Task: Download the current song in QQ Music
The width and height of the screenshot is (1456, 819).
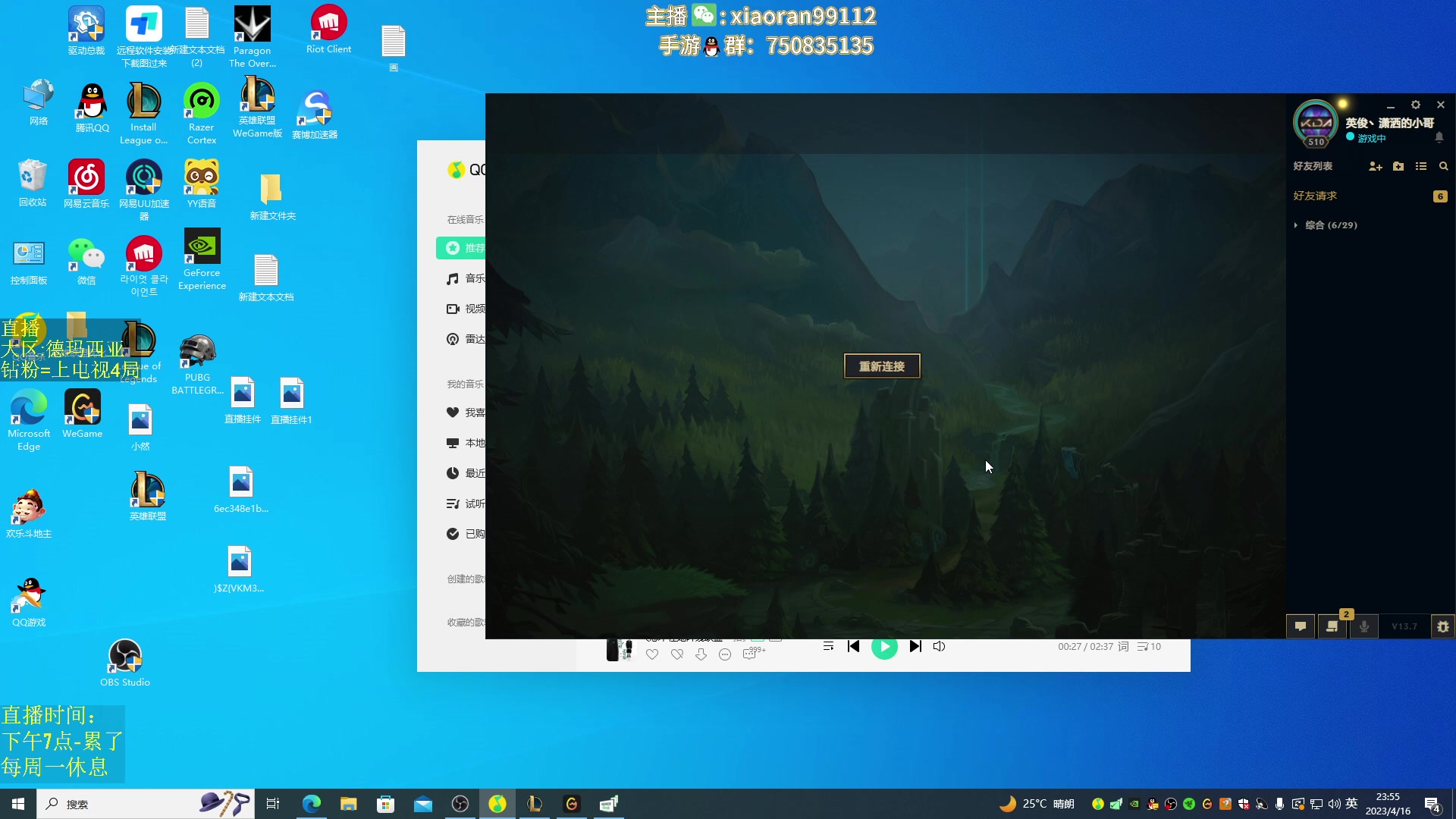Action: (x=701, y=654)
